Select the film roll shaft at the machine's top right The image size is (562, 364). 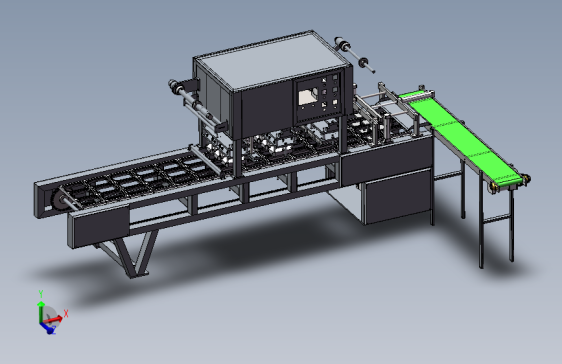coord(354,54)
